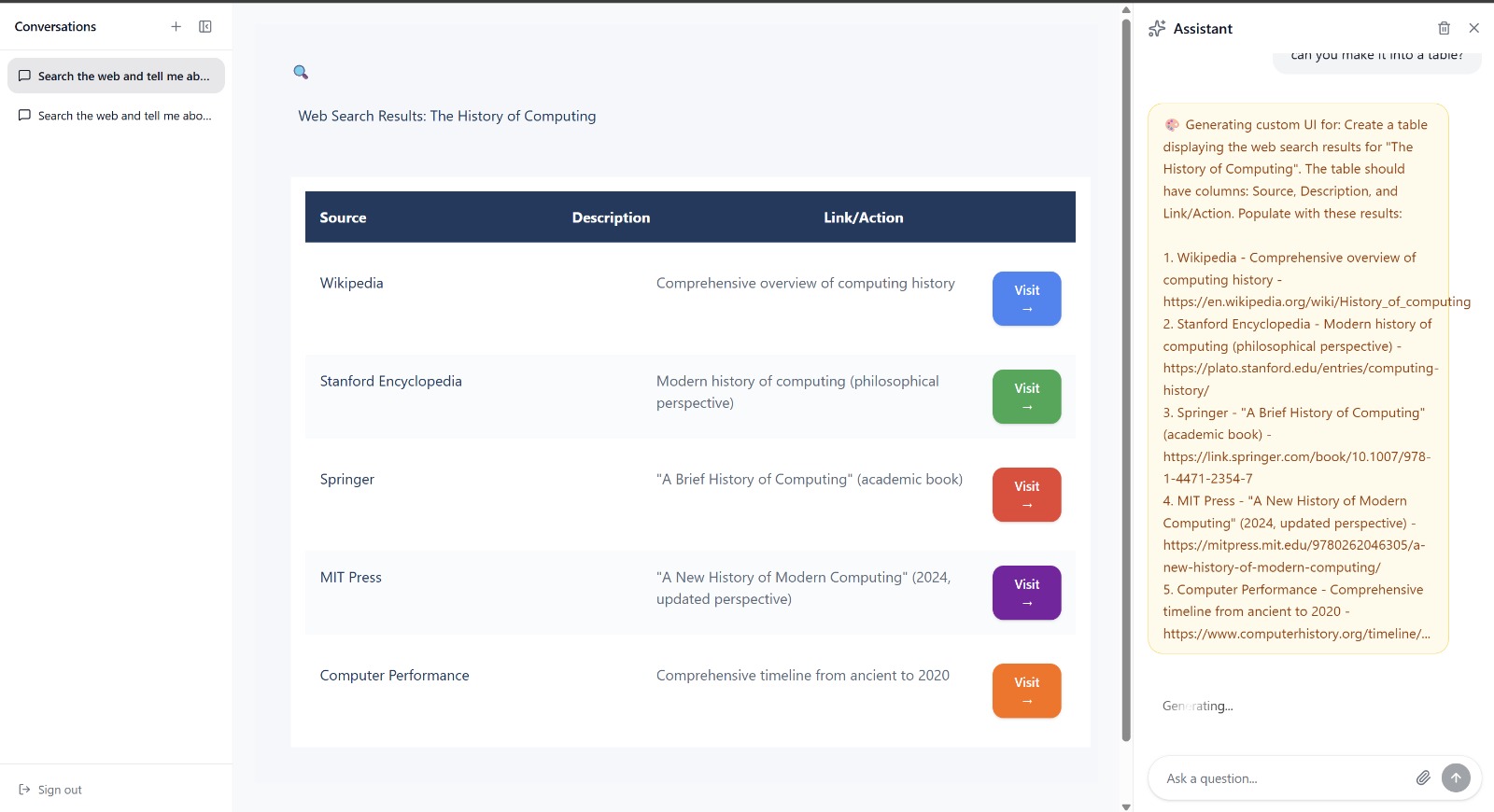The width and height of the screenshot is (1494, 812).
Task: Close the Assistant panel
Action: pos(1473,28)
